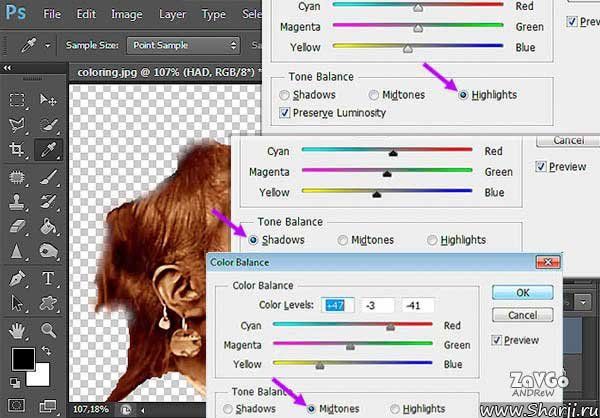Click OK in the Color Balance dialog
The width and height of the screenshot is (600, 418).
(x=521, y=293)
